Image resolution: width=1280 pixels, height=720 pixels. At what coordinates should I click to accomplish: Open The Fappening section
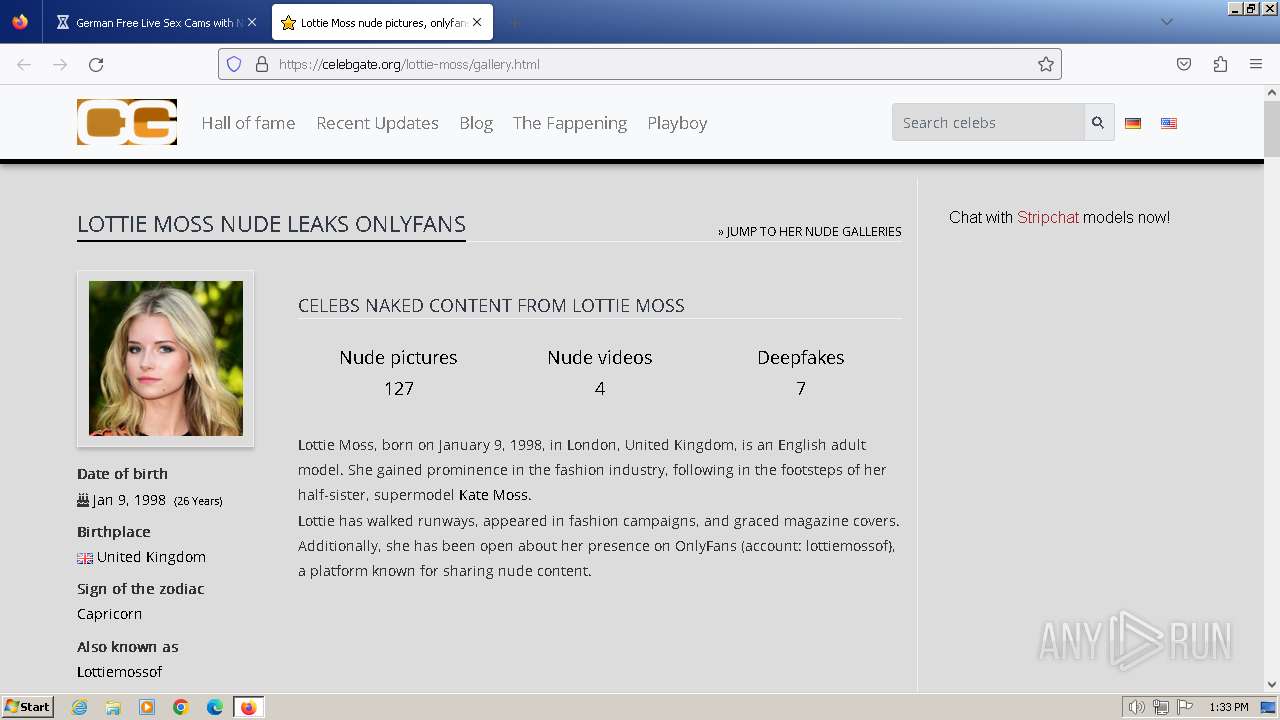tap(570, 123)
